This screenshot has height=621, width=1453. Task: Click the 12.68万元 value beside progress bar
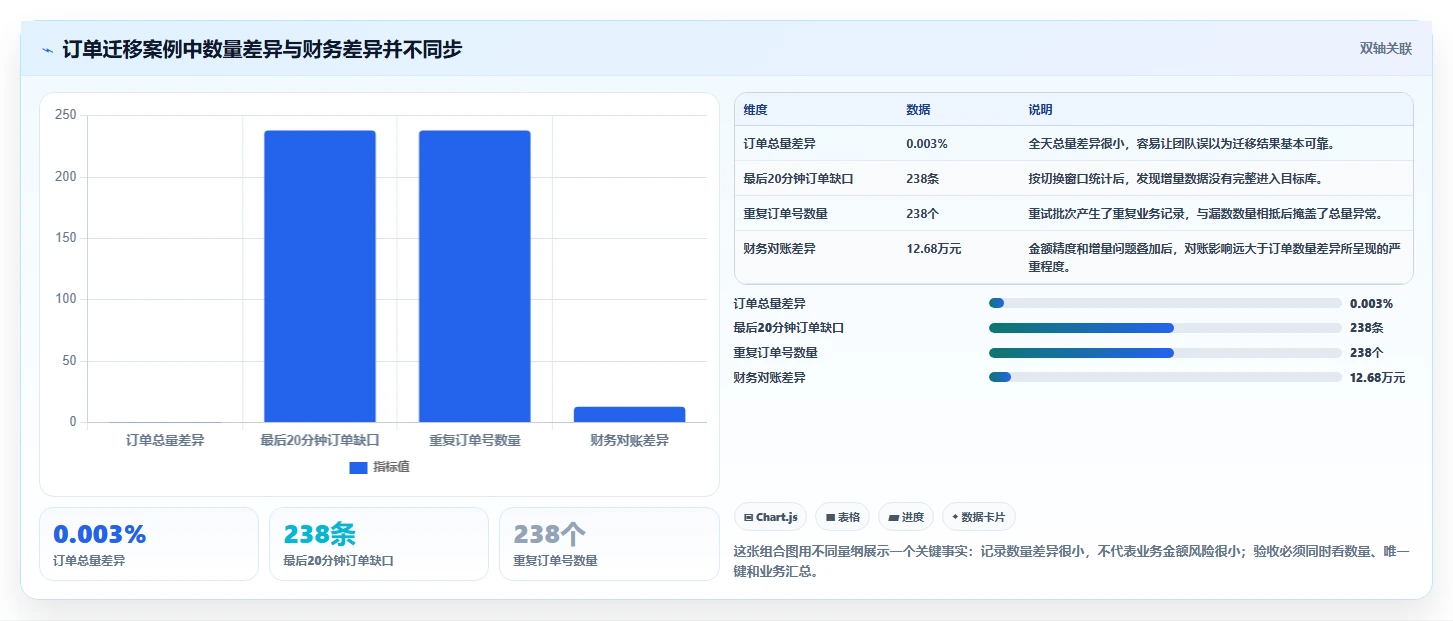[1377, 377]
